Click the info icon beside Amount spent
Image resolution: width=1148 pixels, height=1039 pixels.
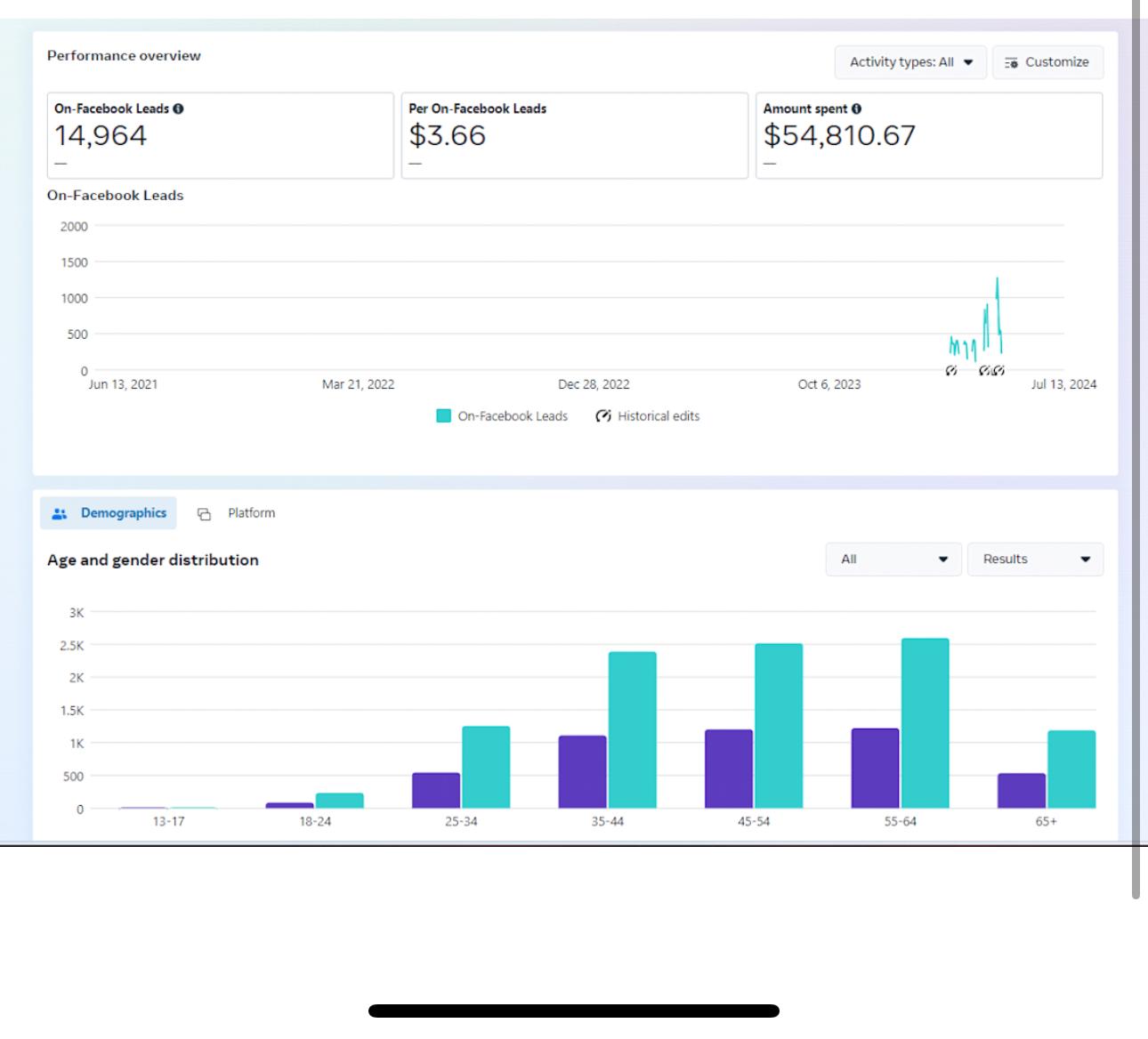[856, 109]
